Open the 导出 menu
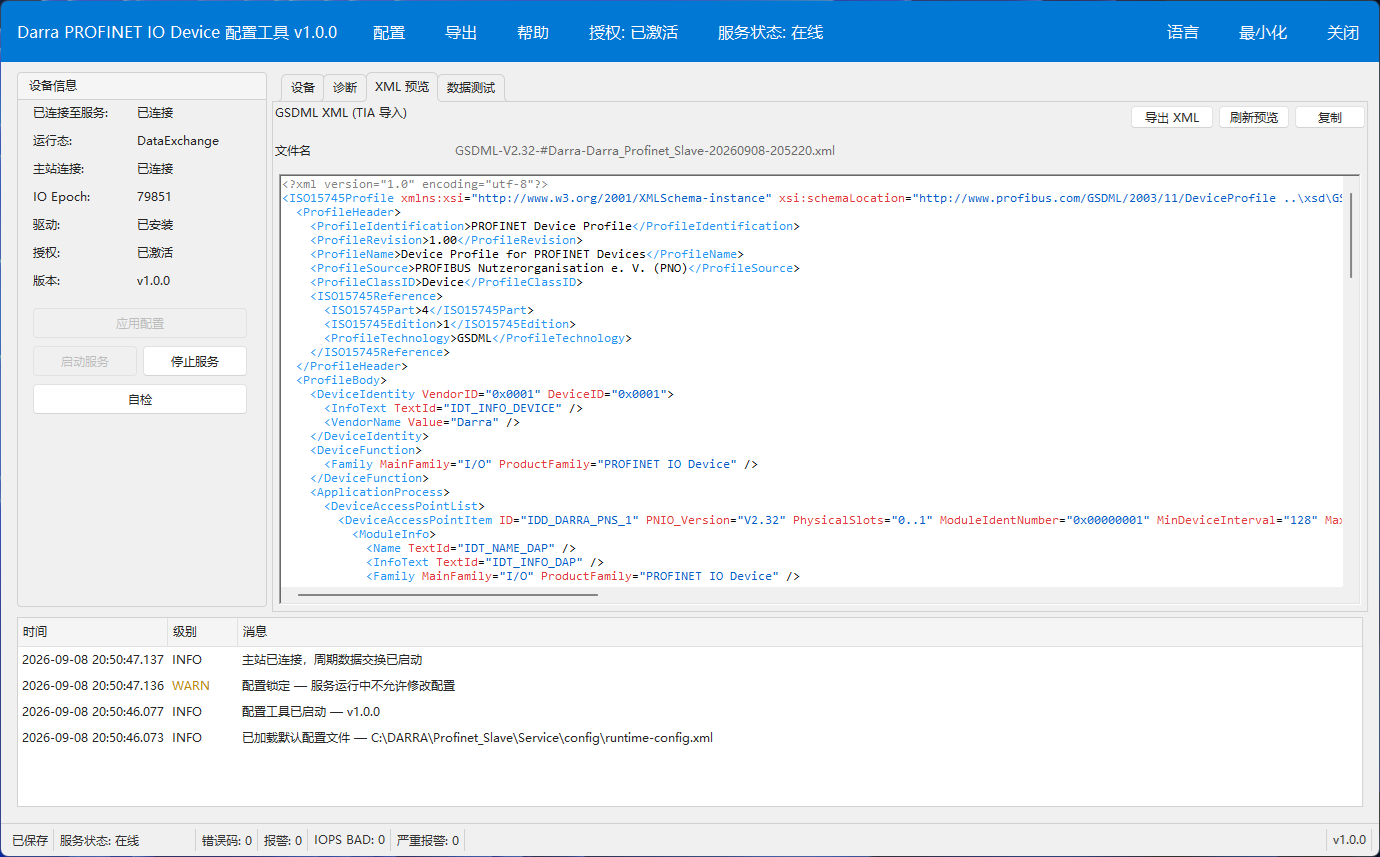 (461, 32)
